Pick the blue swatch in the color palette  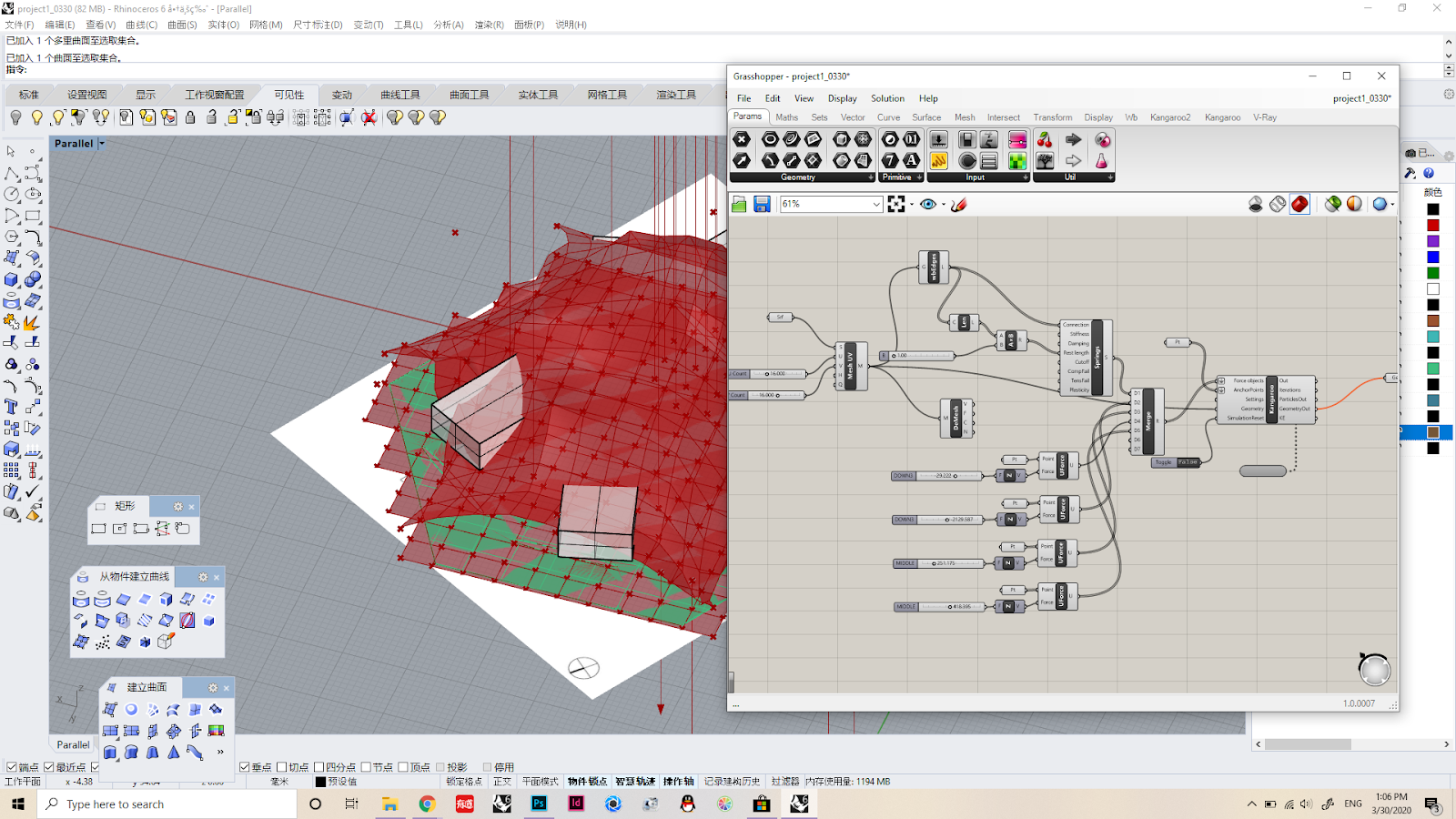pyautogui.click(x=1432, y=258)
